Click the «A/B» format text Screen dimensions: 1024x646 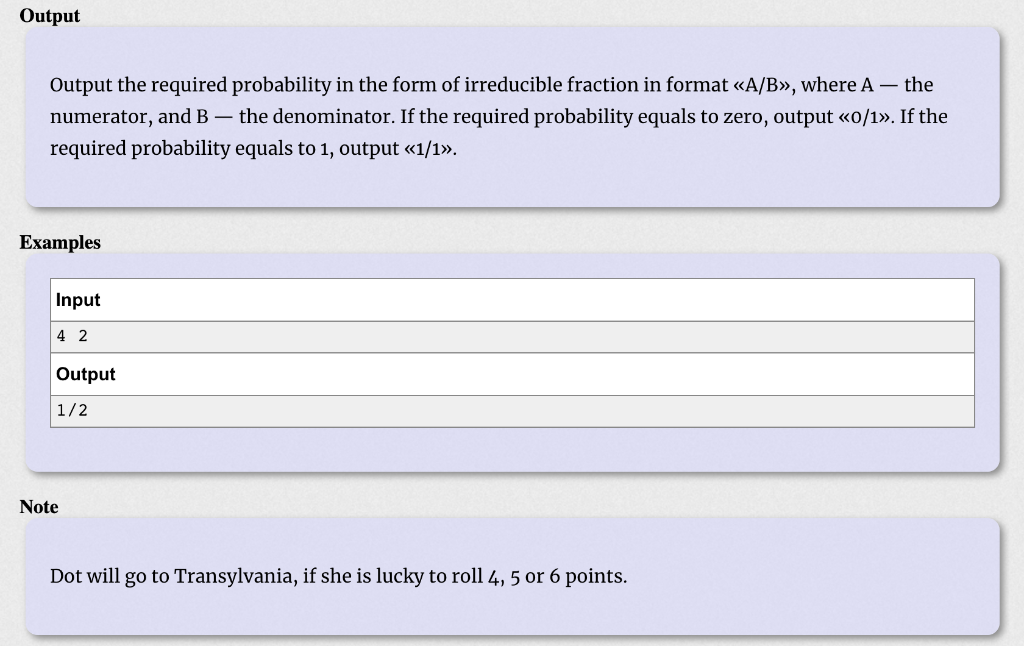point(763,85)
